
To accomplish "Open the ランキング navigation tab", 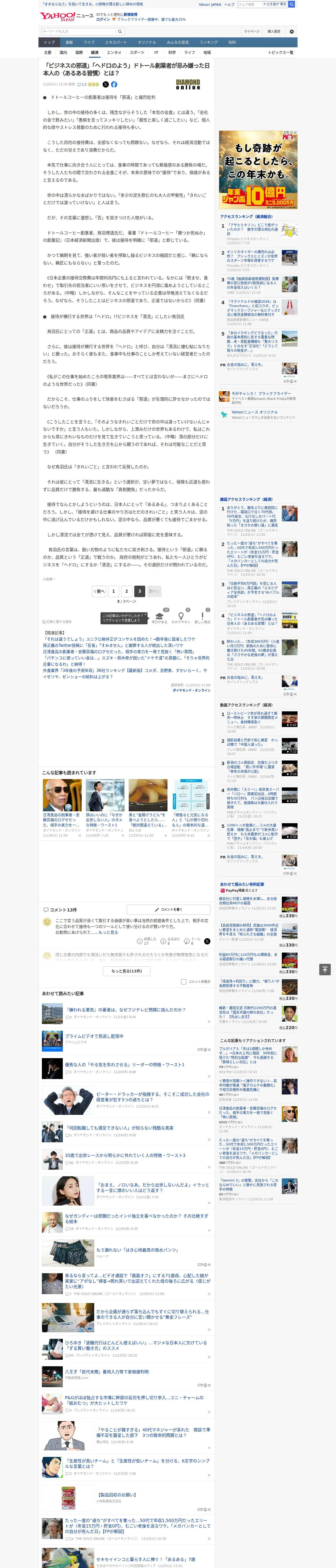I will tap(209, 43).
